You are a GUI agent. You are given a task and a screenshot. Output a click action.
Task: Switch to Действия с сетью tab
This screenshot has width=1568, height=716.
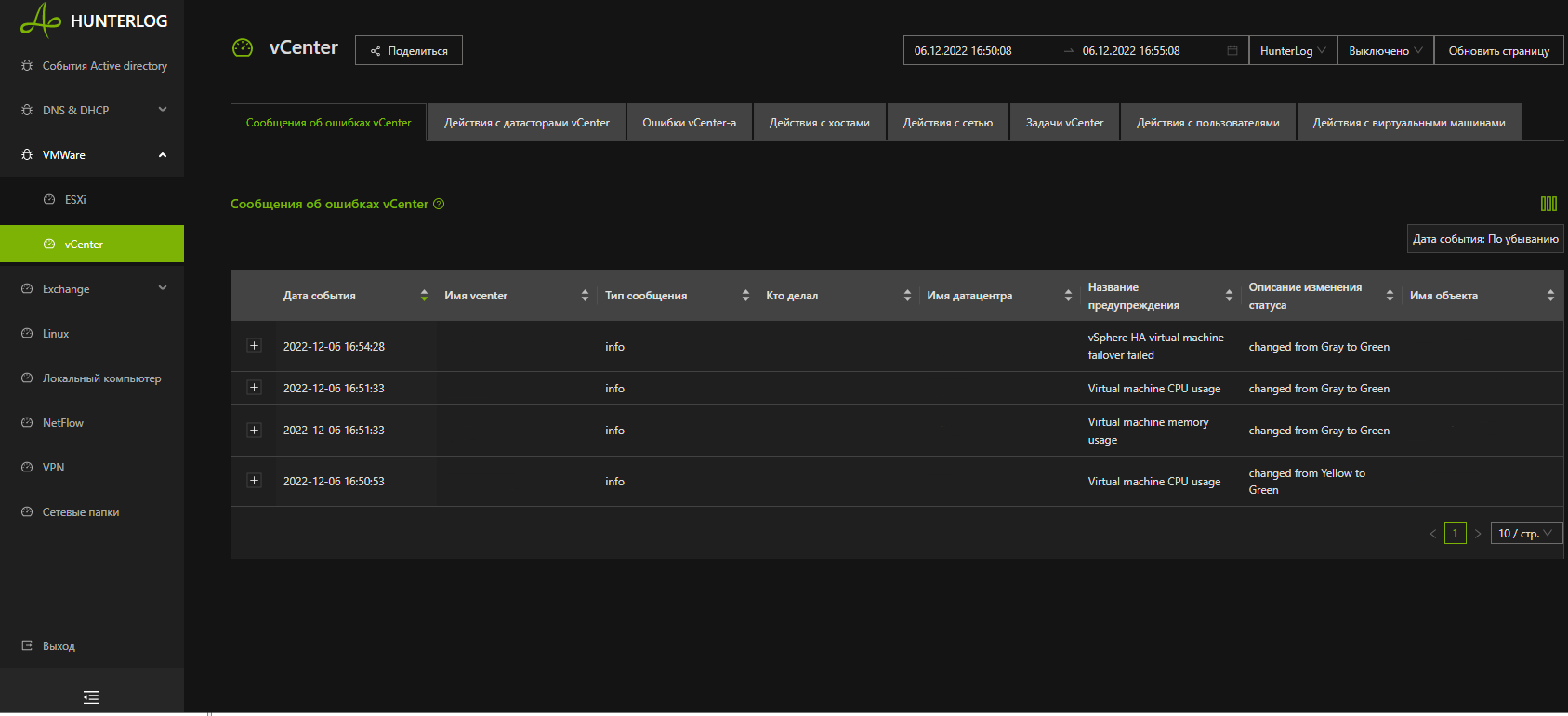pyautogui.click(x=948, y=122)
